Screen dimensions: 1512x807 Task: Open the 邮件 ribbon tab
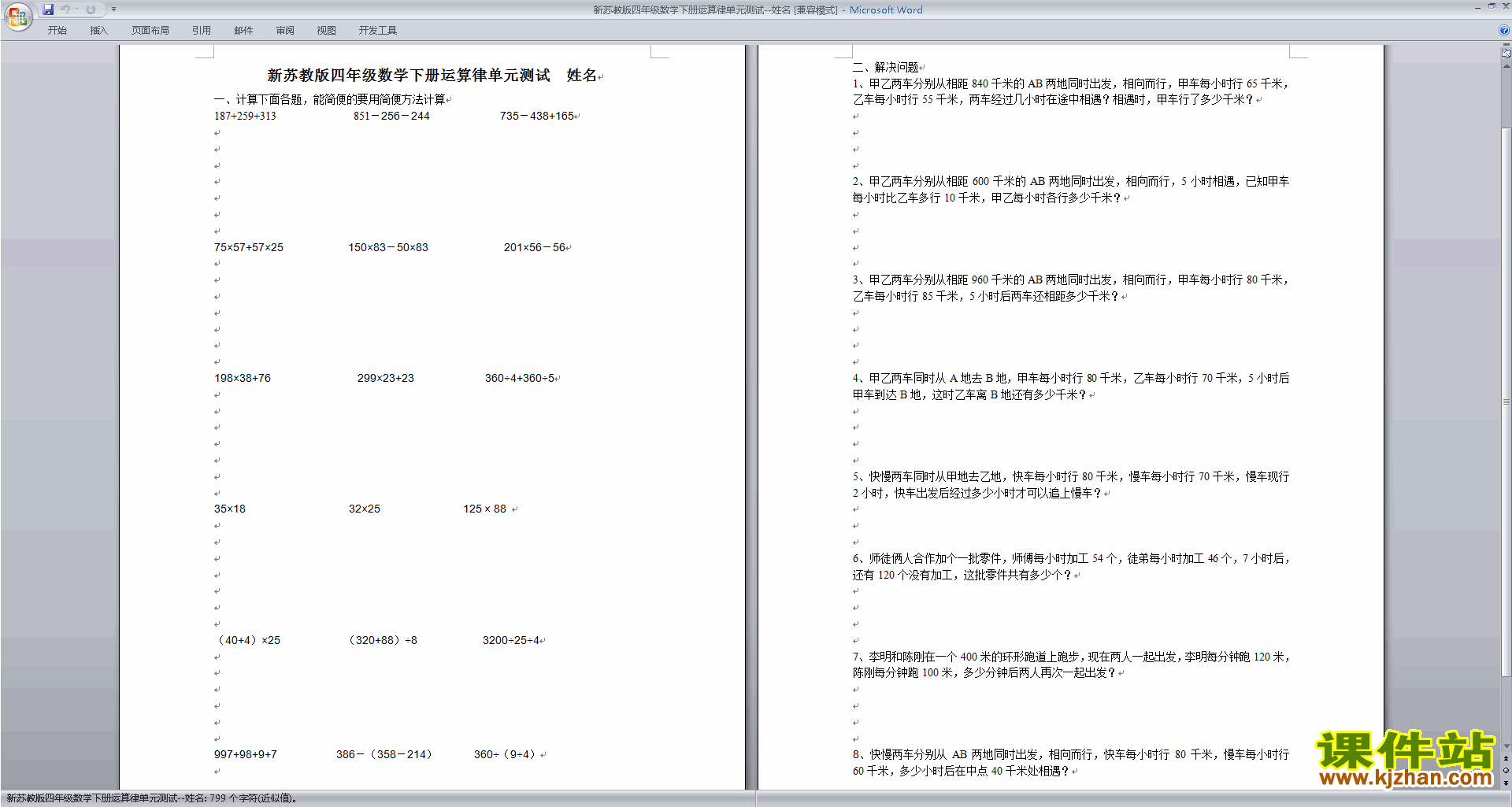click(243, 30)
